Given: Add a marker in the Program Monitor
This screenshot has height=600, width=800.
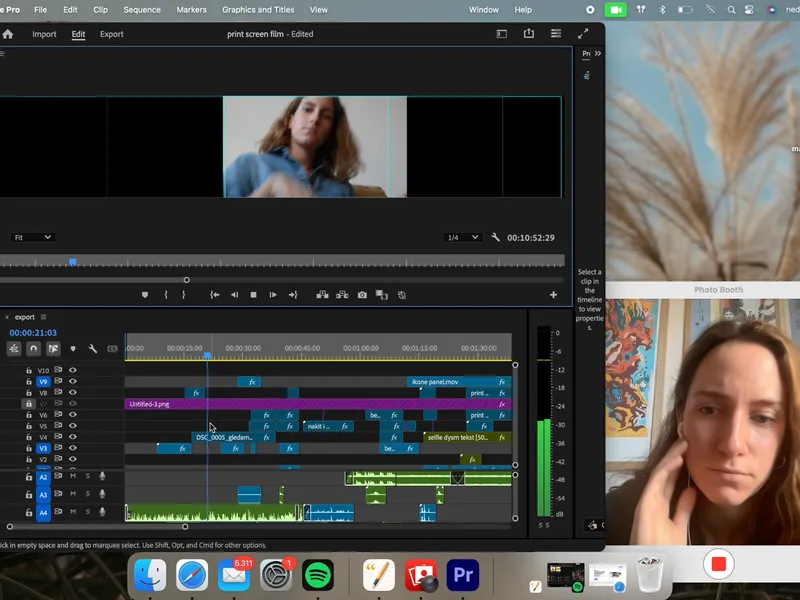Looking at the screenshot, I should coord(145,295).
